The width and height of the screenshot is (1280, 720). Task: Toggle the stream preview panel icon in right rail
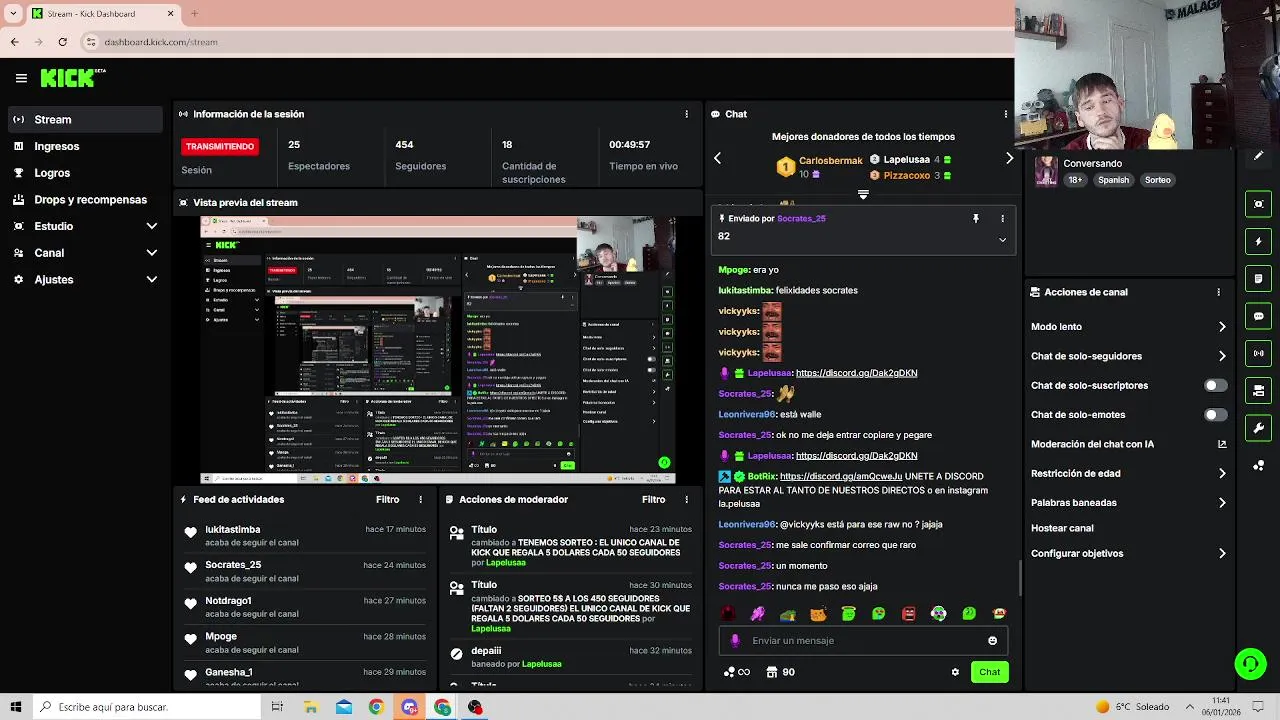[1258, 204]
